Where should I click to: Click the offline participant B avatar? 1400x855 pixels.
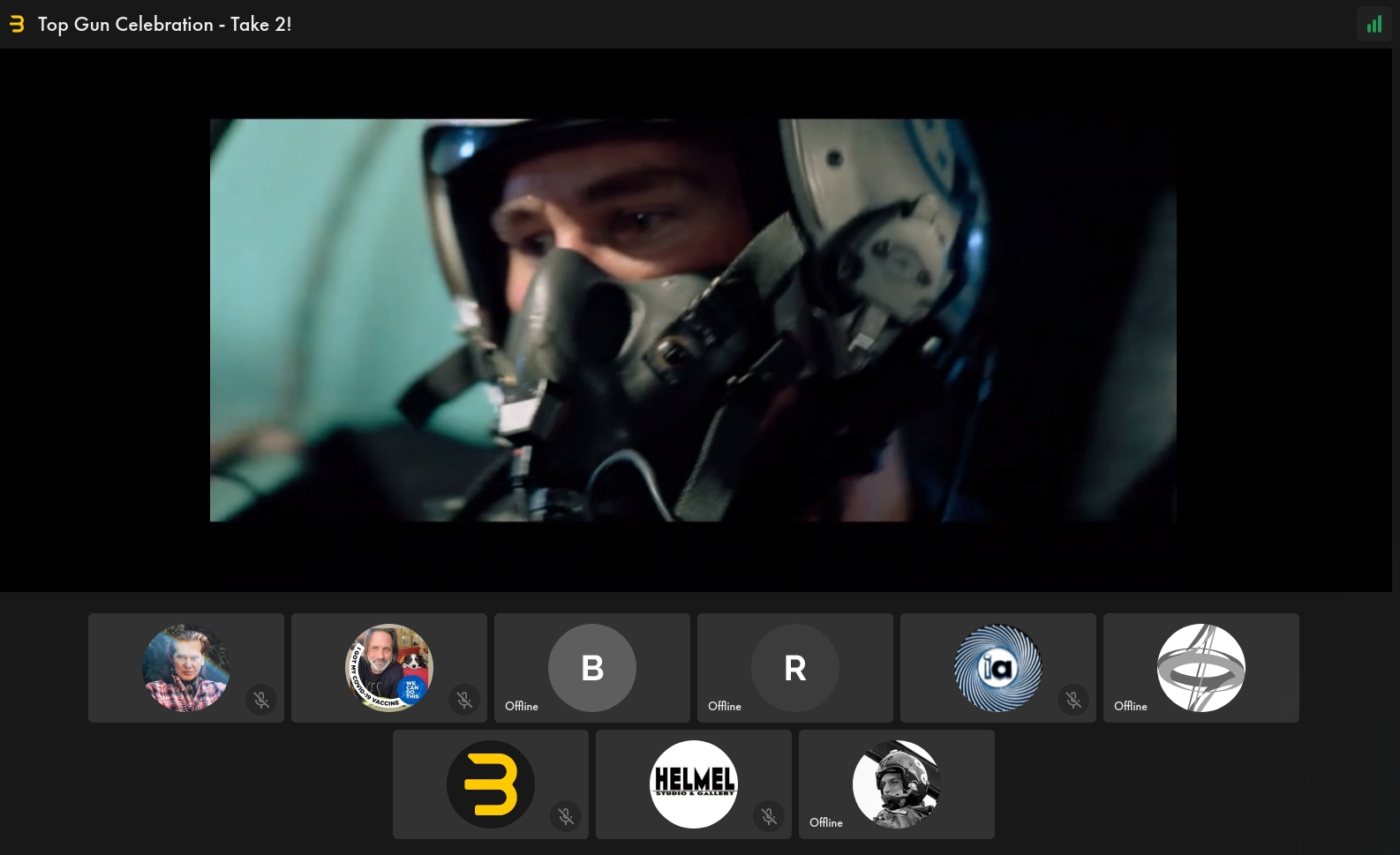point(592,668)
